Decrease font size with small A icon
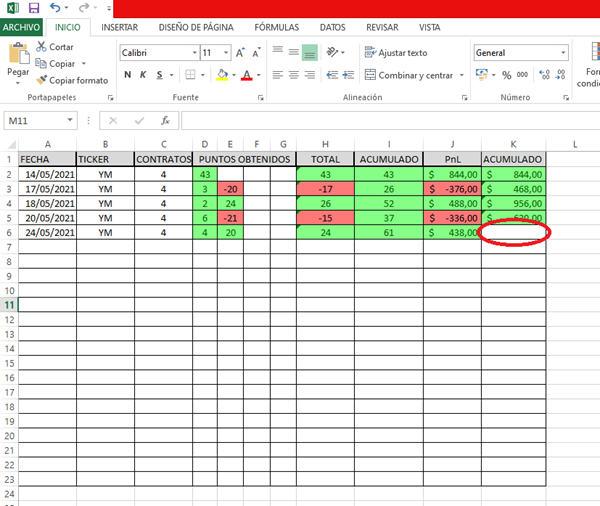The height and width of the screenshot is (506, 600). [x=256, y=52]
